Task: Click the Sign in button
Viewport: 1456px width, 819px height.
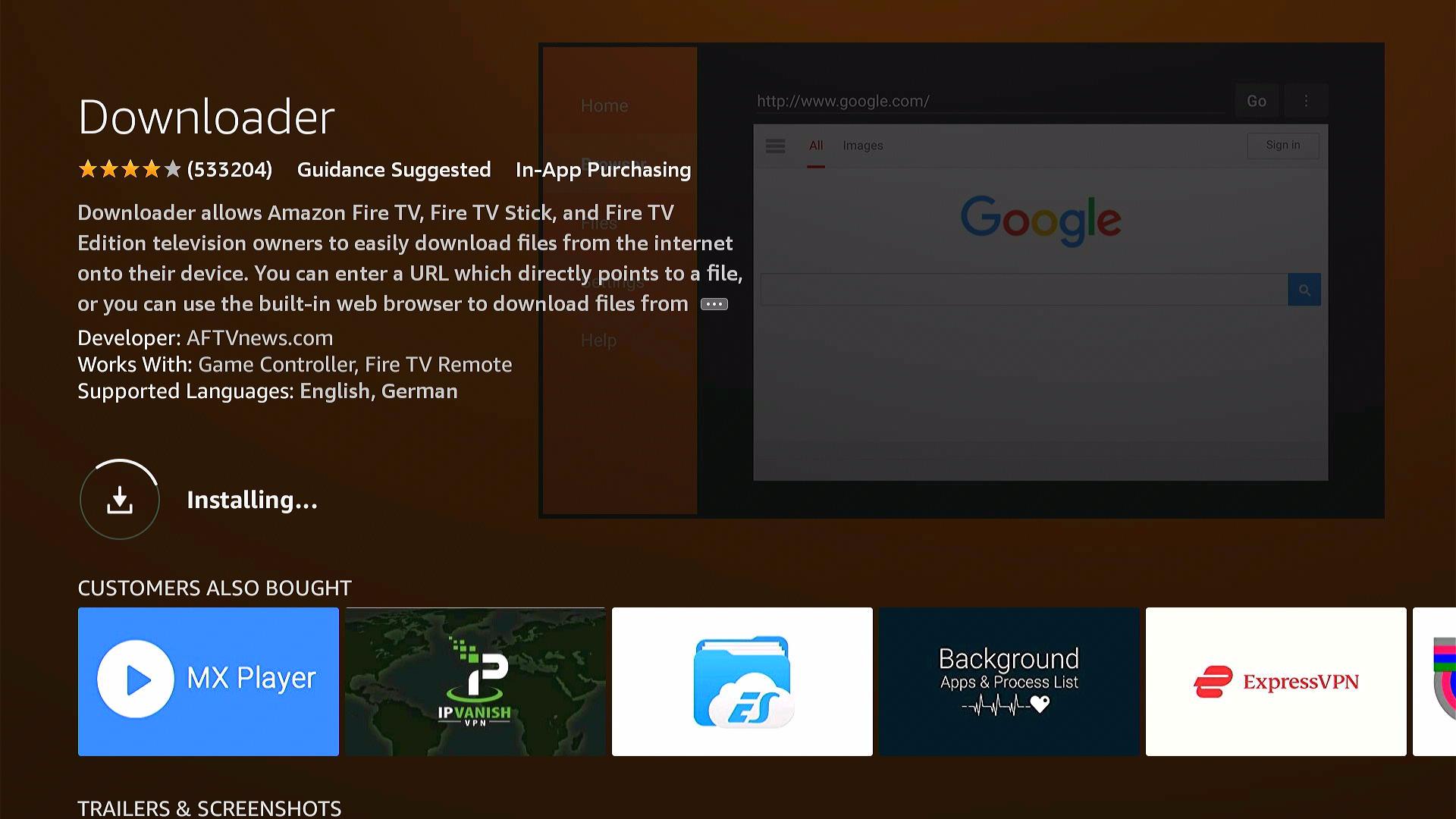Action: click(1282, 146)
